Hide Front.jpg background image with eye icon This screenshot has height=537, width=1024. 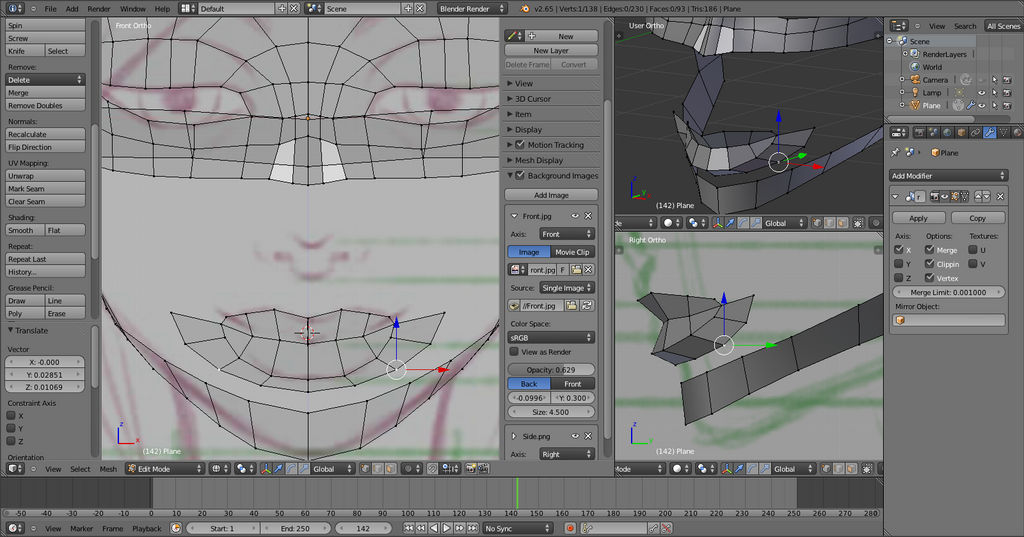pyautogui.click(x=575, y=216)
